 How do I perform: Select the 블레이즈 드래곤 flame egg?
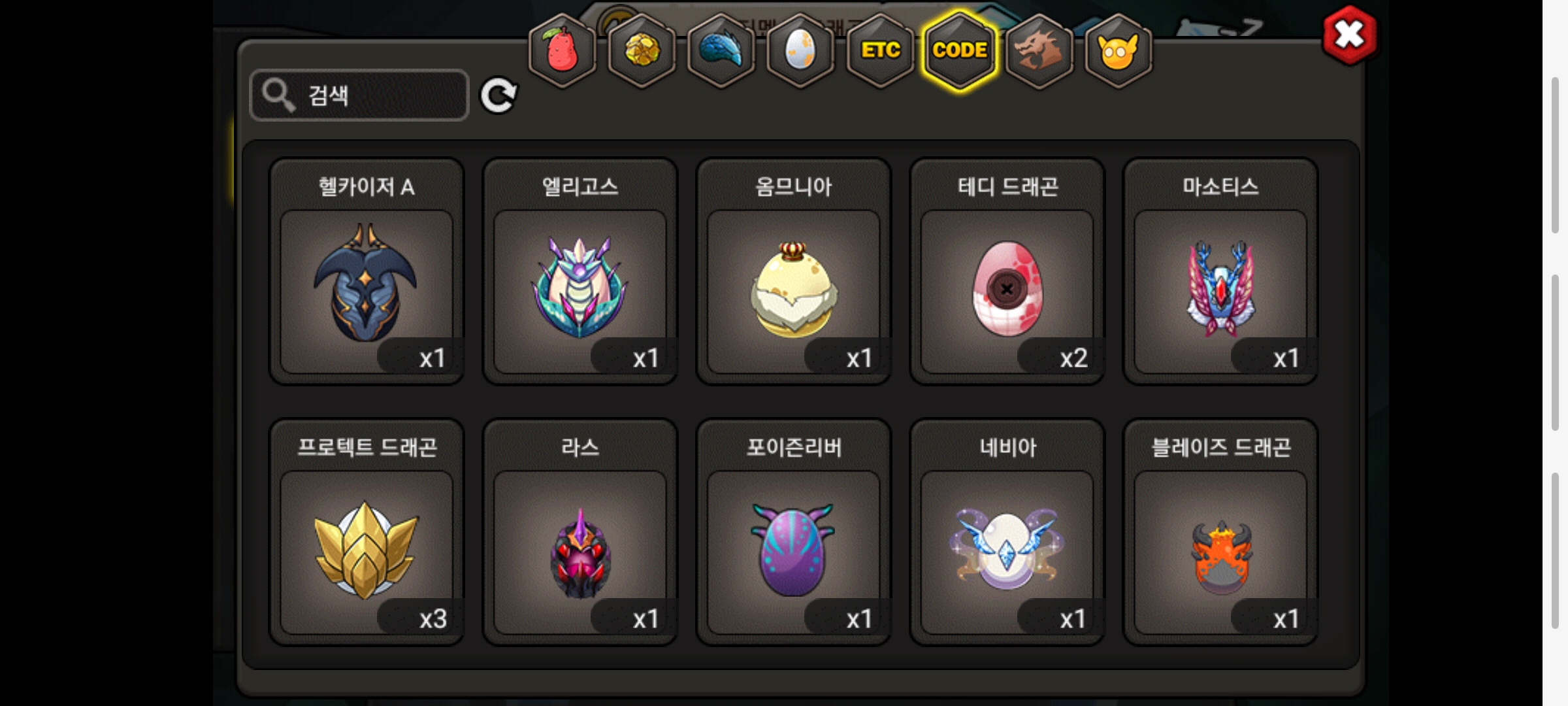coord(1220,532)
